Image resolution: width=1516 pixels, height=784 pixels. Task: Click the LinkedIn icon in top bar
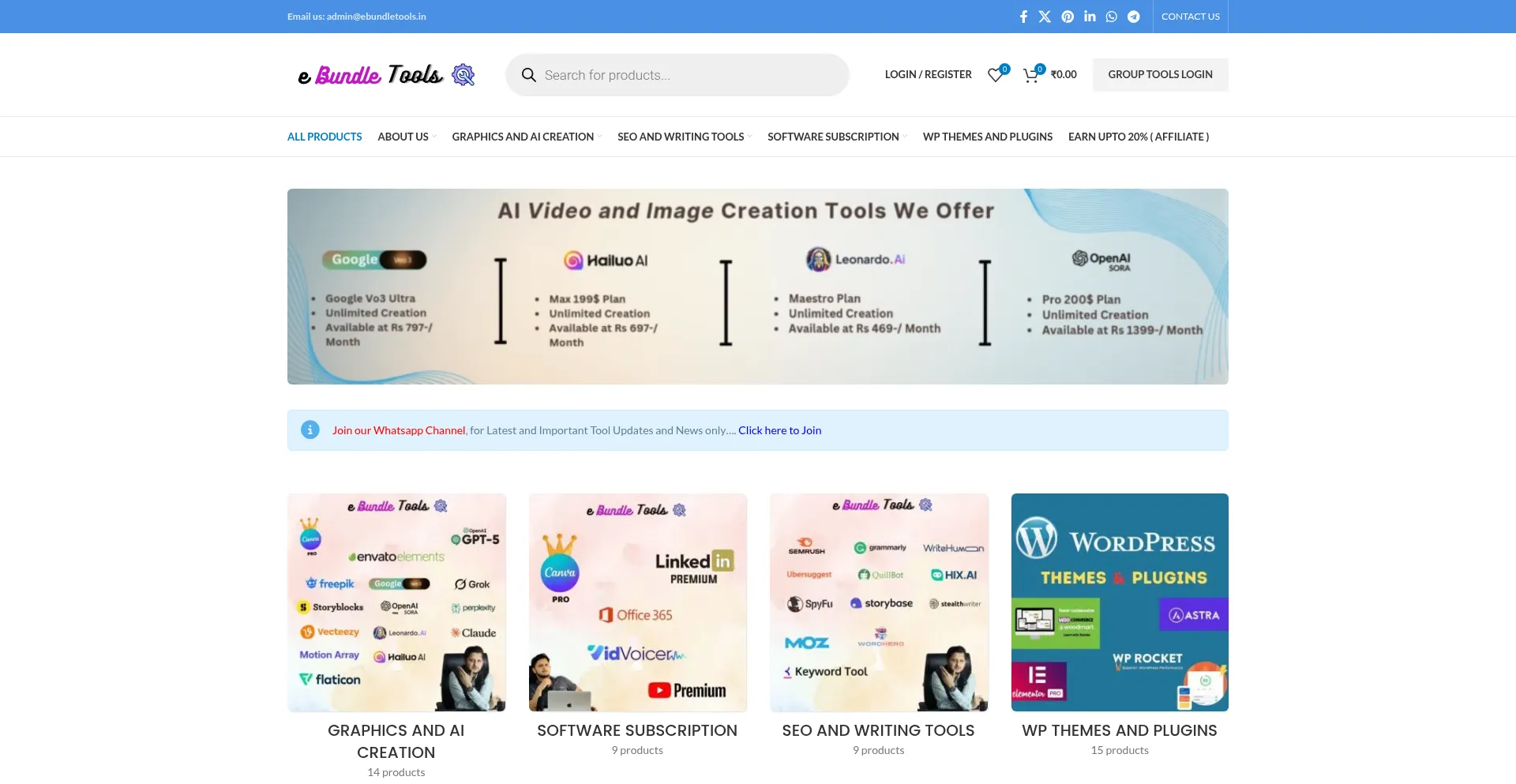pyautogui.click(x=1090, y=17)
